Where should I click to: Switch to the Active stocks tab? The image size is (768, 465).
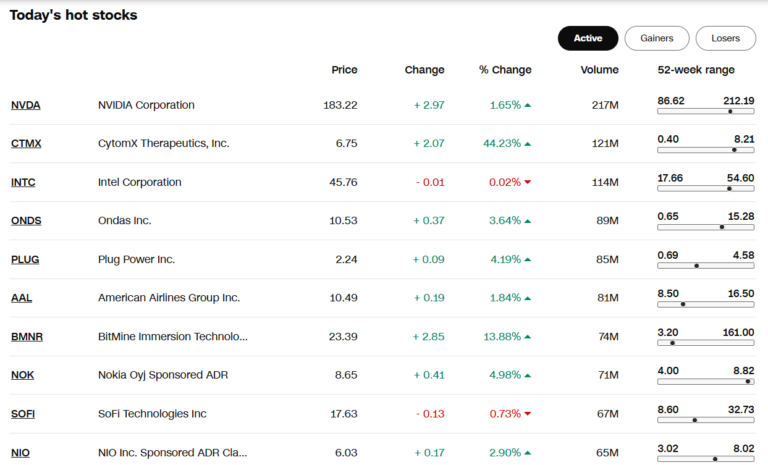tap(588, 38)
